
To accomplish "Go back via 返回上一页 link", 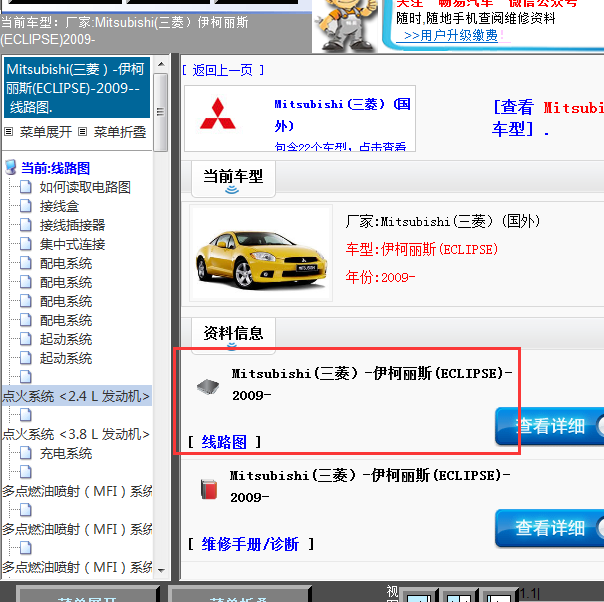I will click(223, 70).
